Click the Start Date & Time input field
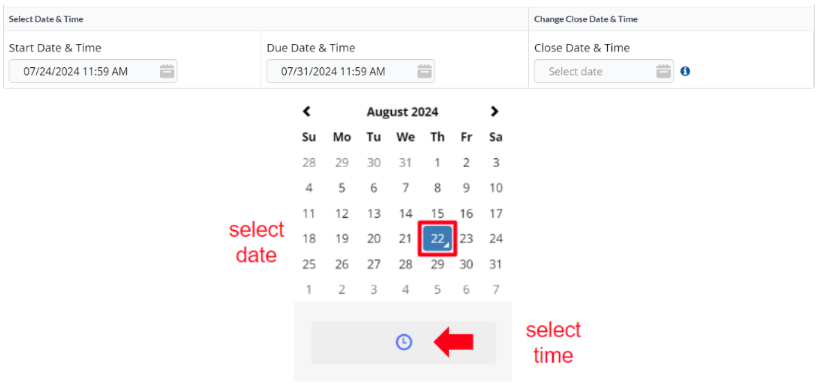Viewport: 817px width, 389px height. coord(93,71)
